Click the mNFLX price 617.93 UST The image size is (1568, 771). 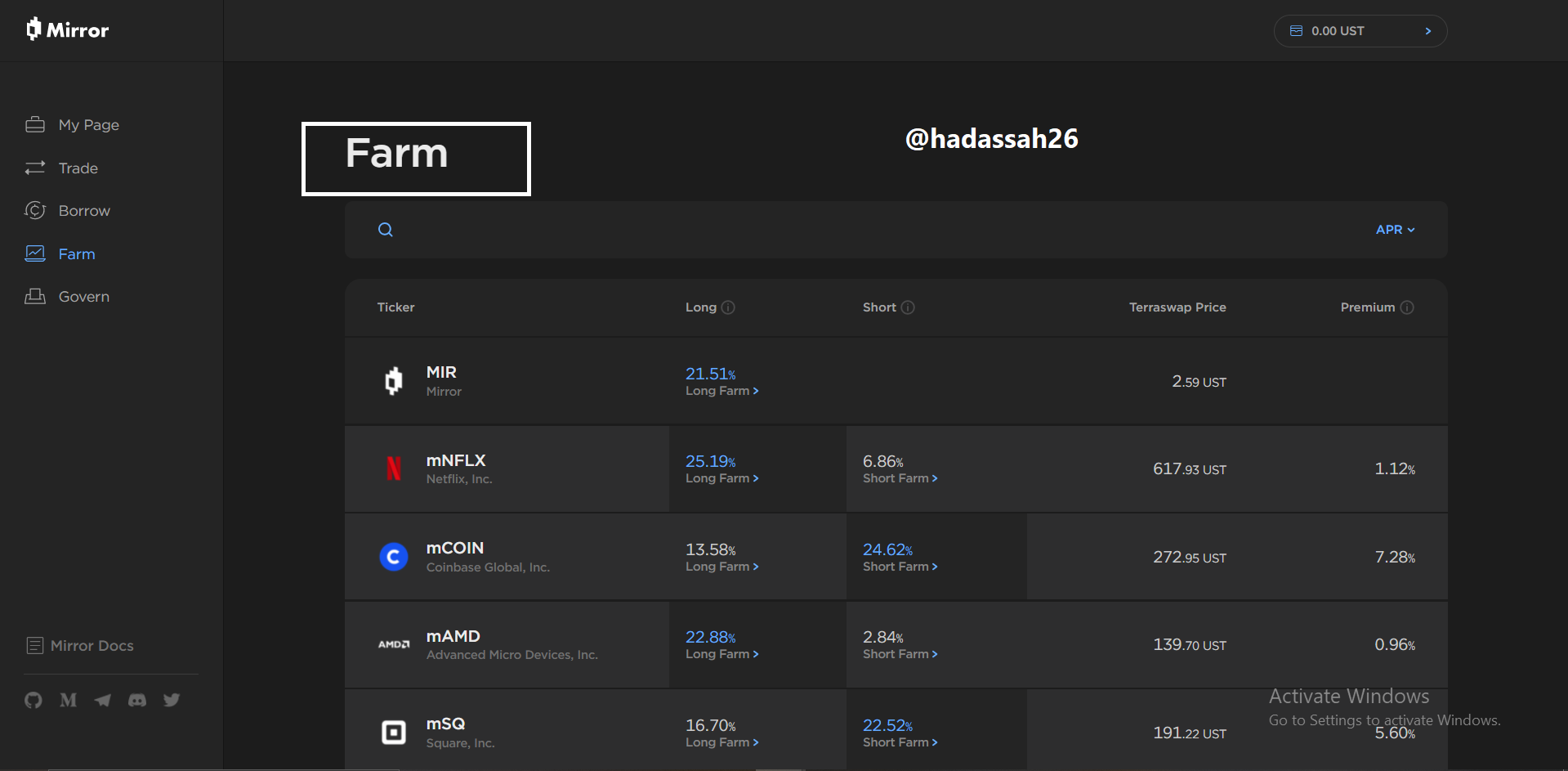[x=1190, y=469]
